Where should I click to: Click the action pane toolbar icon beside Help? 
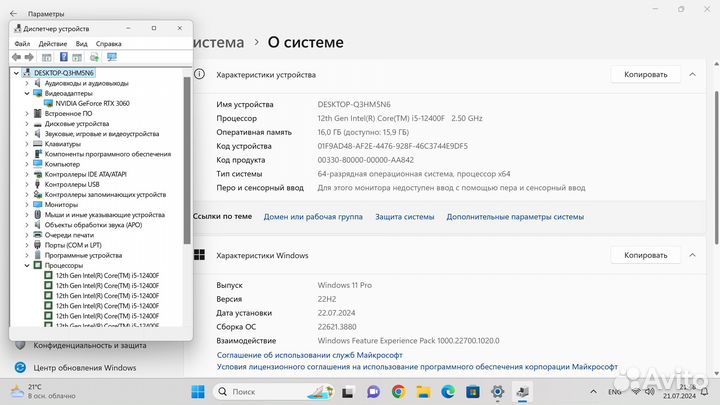click(77, 57)
